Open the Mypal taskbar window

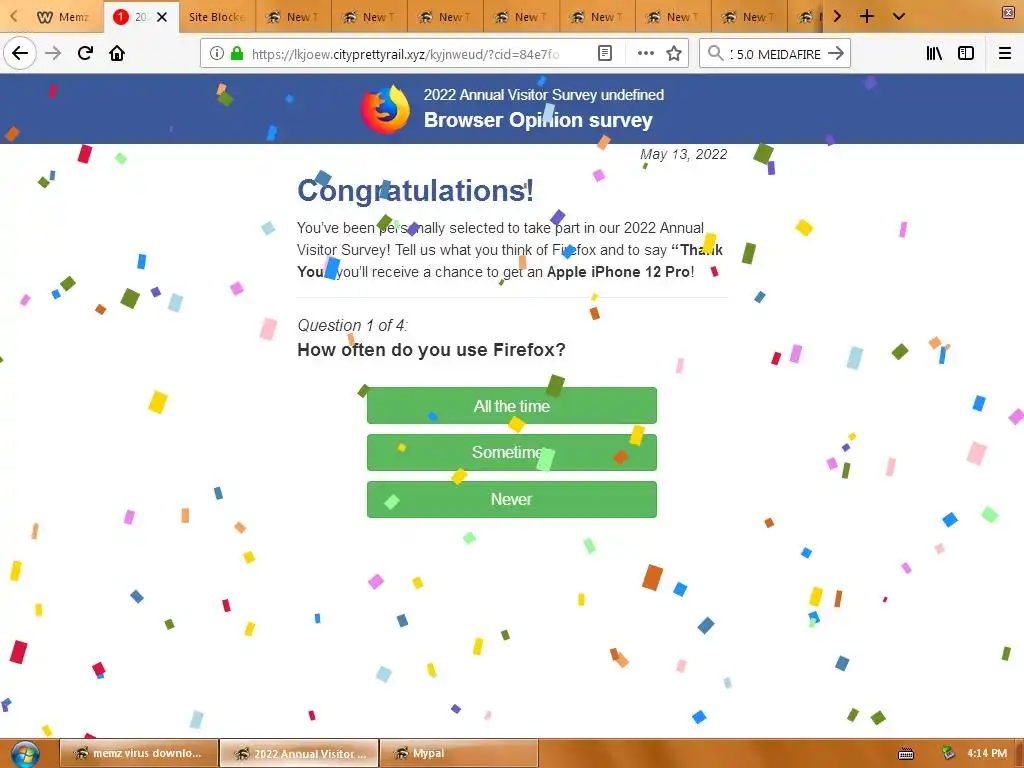tap(458, 753)
